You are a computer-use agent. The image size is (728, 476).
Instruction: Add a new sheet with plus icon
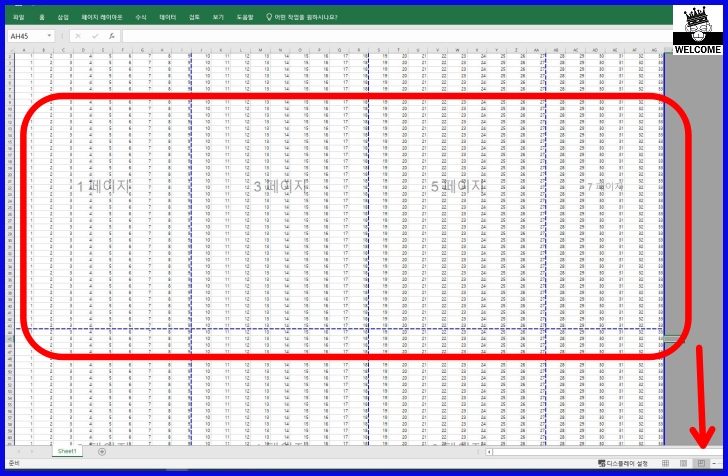click(x=102, y=451)
